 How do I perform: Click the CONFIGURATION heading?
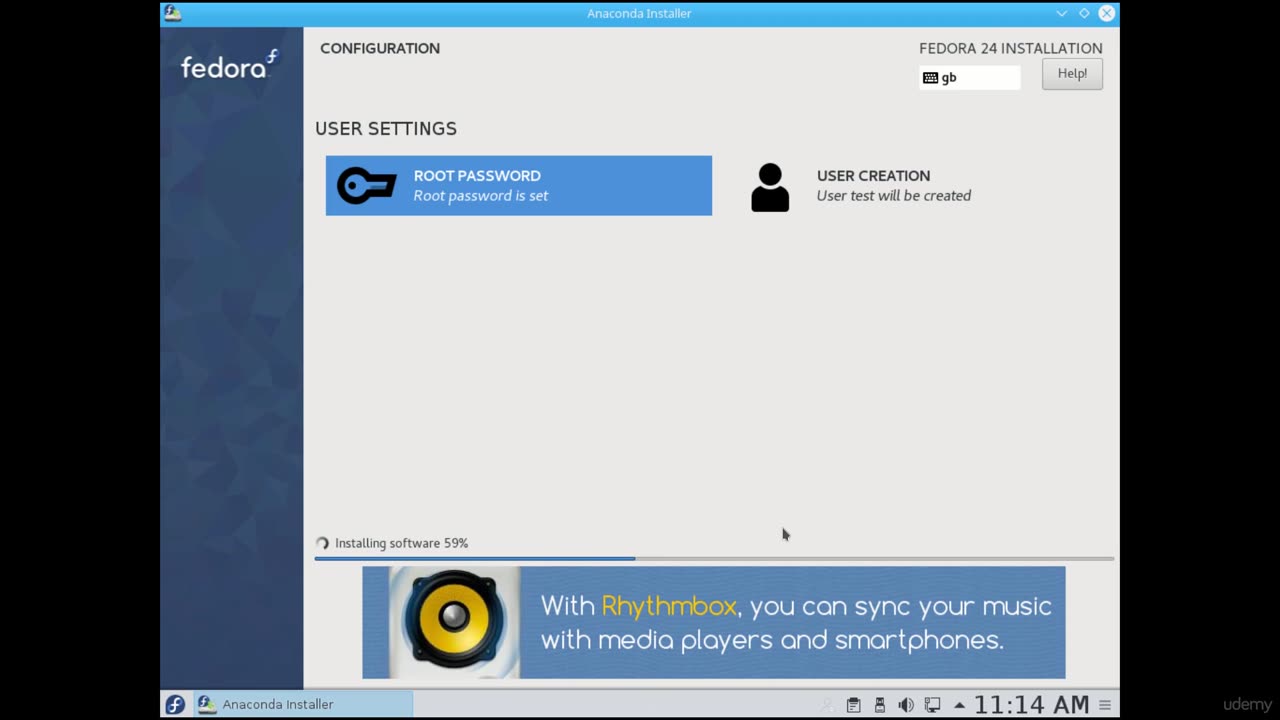(x=380, y=48)
